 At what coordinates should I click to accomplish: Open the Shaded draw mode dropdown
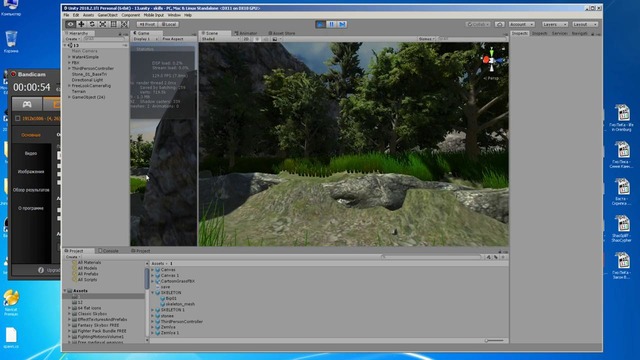(220, 39)
